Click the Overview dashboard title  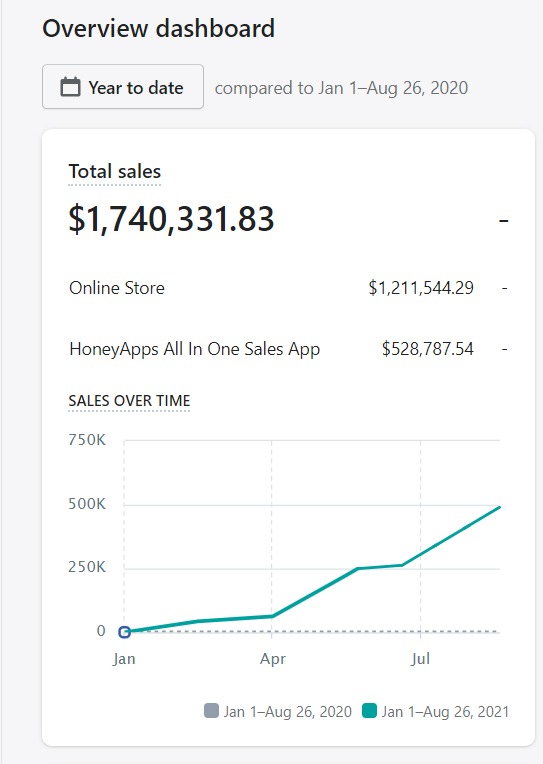tap(158, 28)
